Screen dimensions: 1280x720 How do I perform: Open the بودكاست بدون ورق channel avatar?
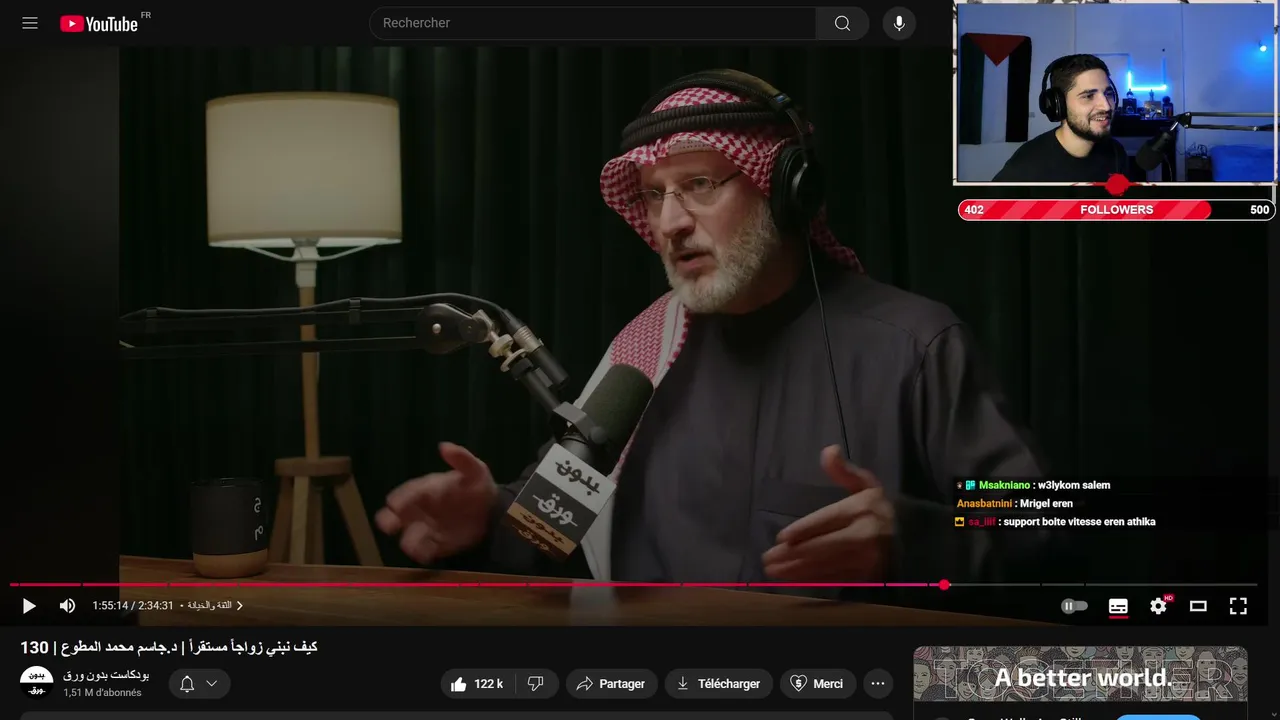37,683
